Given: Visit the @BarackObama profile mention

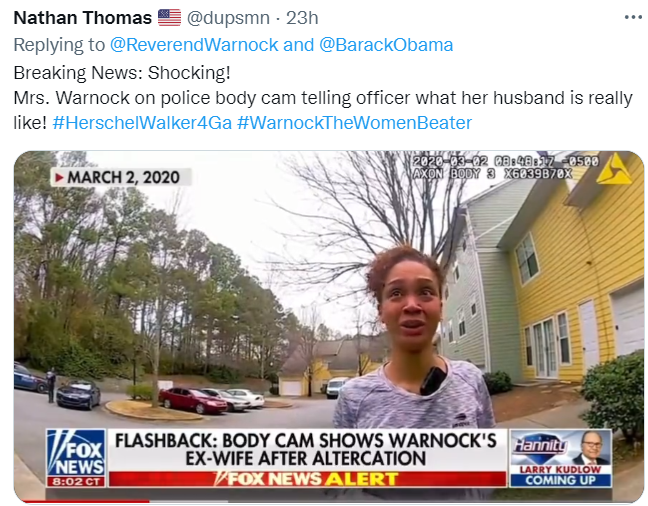Looking at the screenshot, I should click(386, 45).
